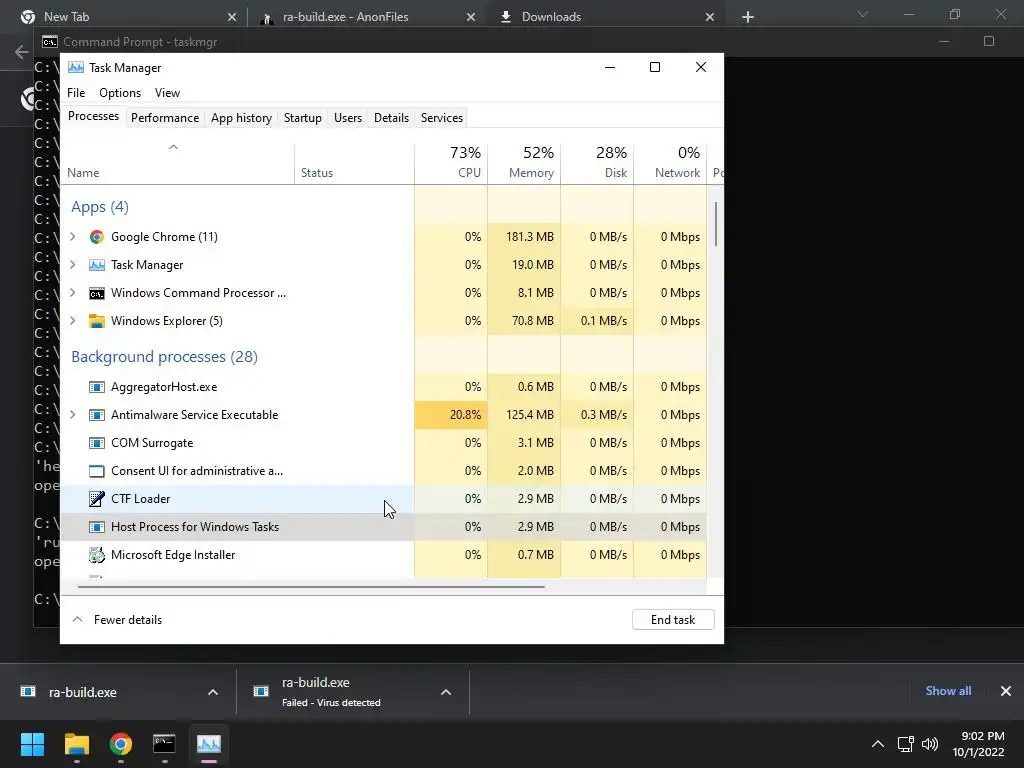Click the End task button
This screenshot has height=768, width=1024.
point(673,620)
